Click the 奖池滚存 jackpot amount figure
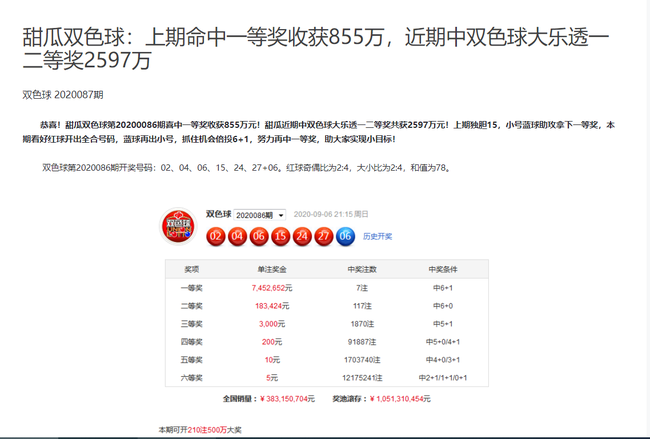This screenshot has height=439, width=650. (x=414, y=397)
